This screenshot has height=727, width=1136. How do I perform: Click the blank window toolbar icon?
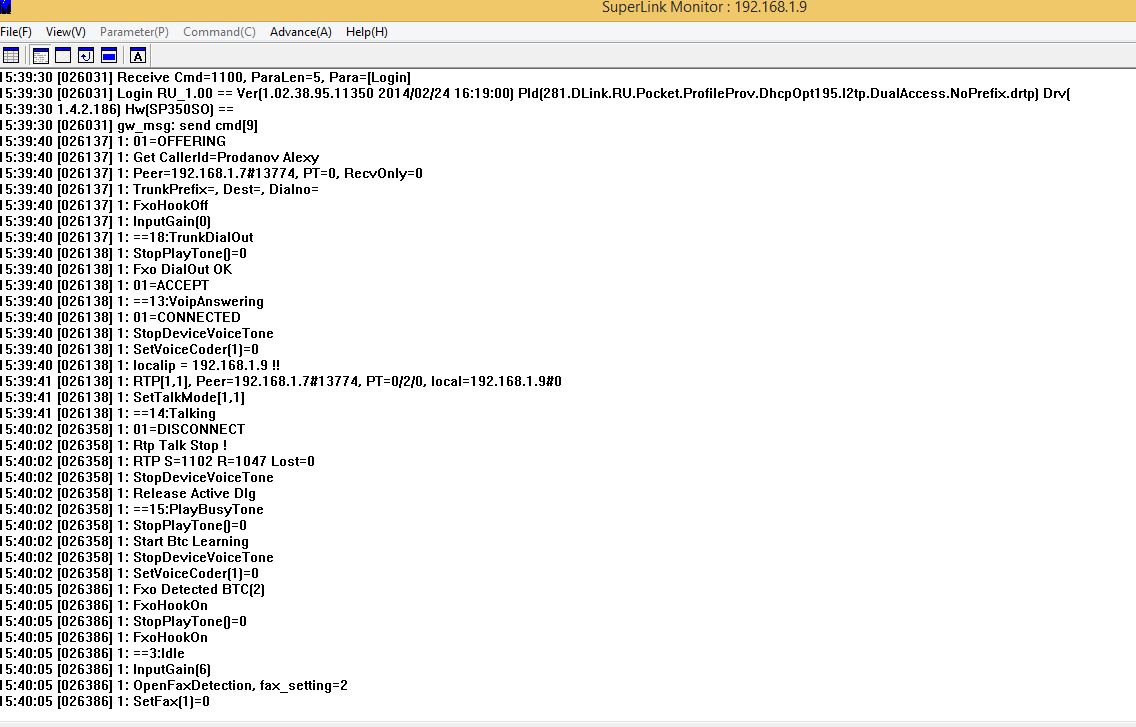pos(63,55)
